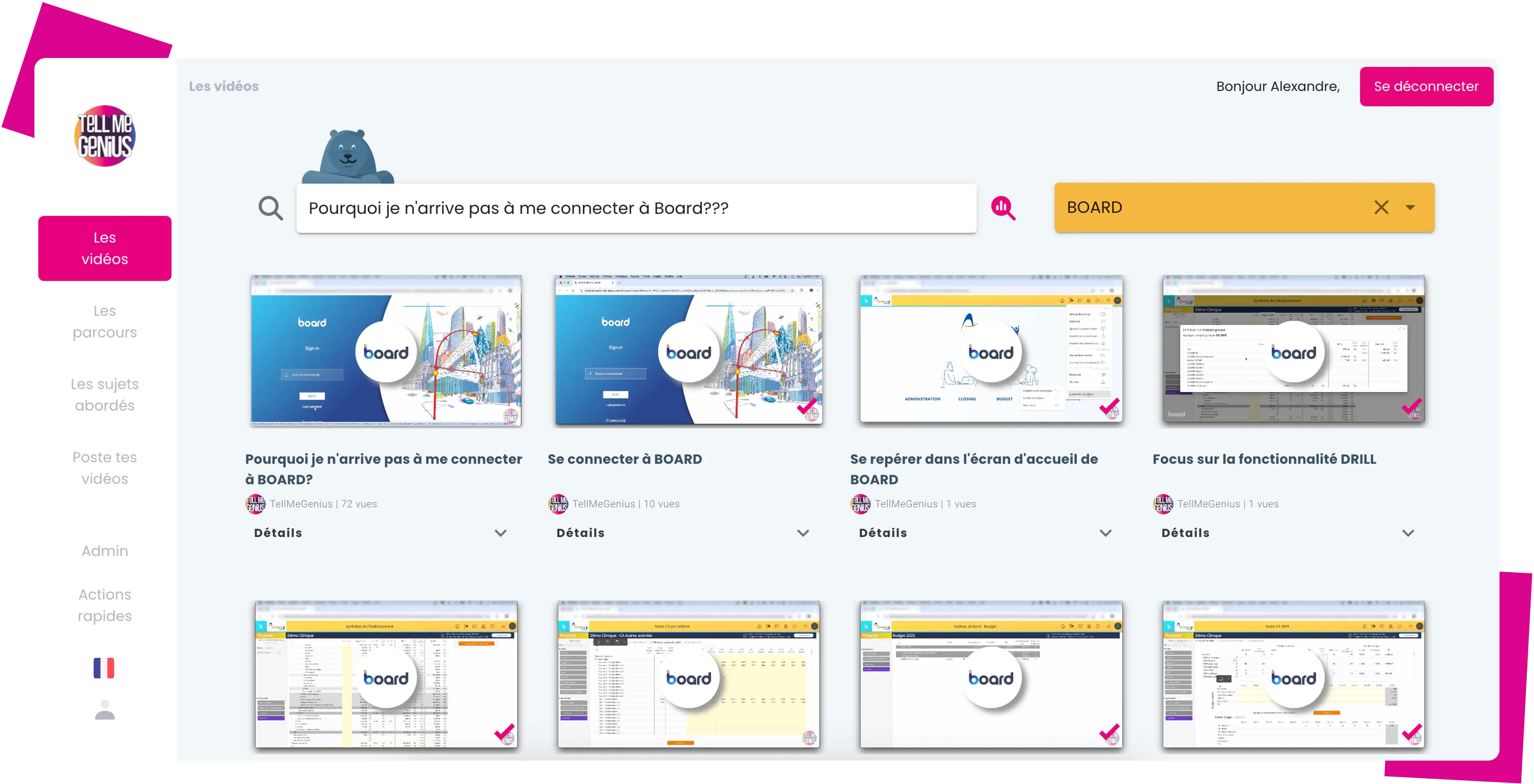Viewport: 1534px width, 784px height.
Task: Open Actions rapides in the sidebar
Action: 105,605
